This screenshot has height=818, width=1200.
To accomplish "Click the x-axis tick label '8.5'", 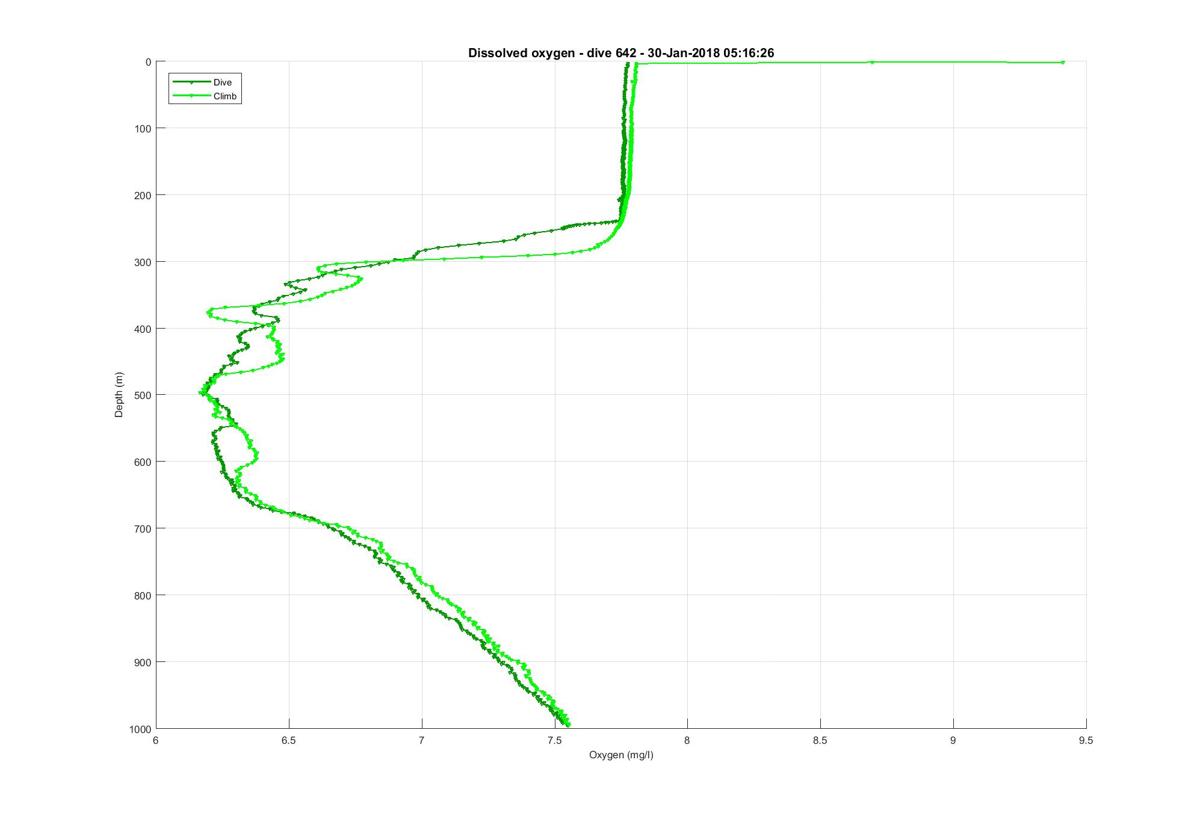I will (x=820, y=741).
